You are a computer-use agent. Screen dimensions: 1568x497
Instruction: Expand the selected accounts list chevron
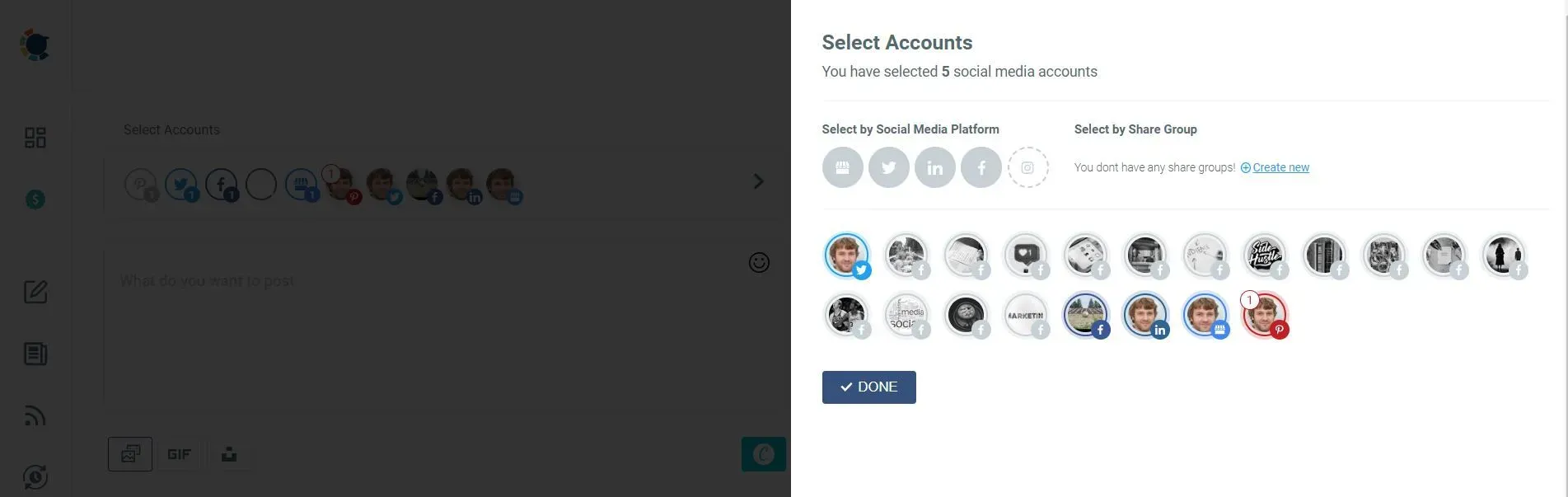[758, 181]
